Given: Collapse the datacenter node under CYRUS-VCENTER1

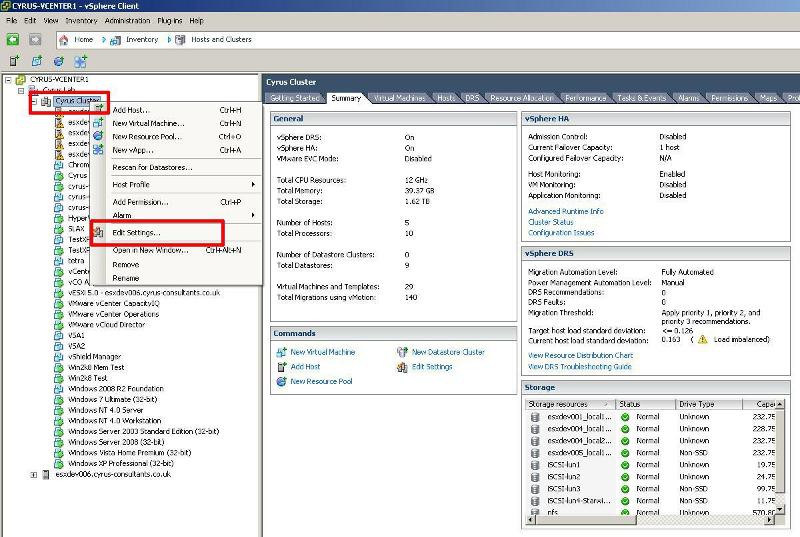Looking at the screenshot, I should click(21, 91).
